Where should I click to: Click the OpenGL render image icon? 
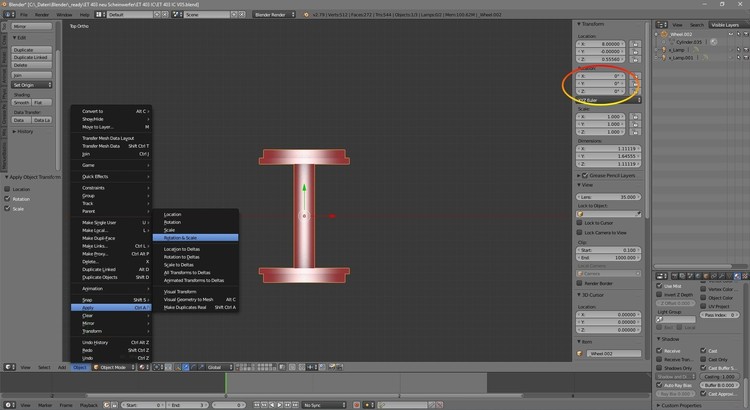(331, 367)
